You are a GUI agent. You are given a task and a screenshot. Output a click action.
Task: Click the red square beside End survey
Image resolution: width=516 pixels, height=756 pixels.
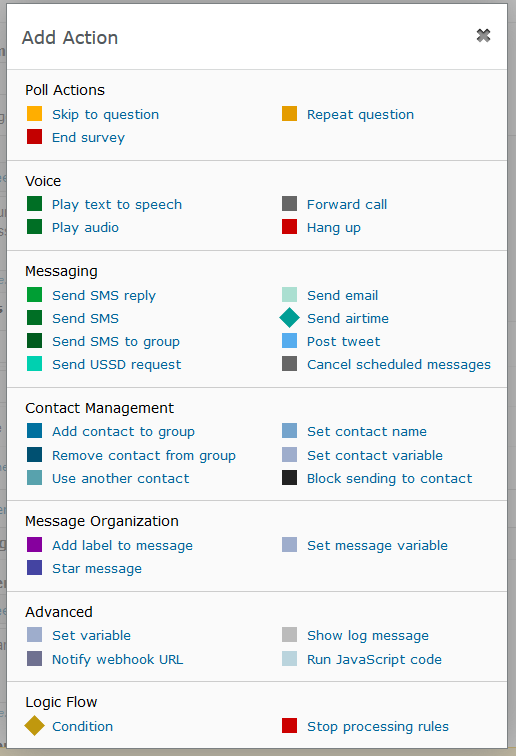point(34,137)
